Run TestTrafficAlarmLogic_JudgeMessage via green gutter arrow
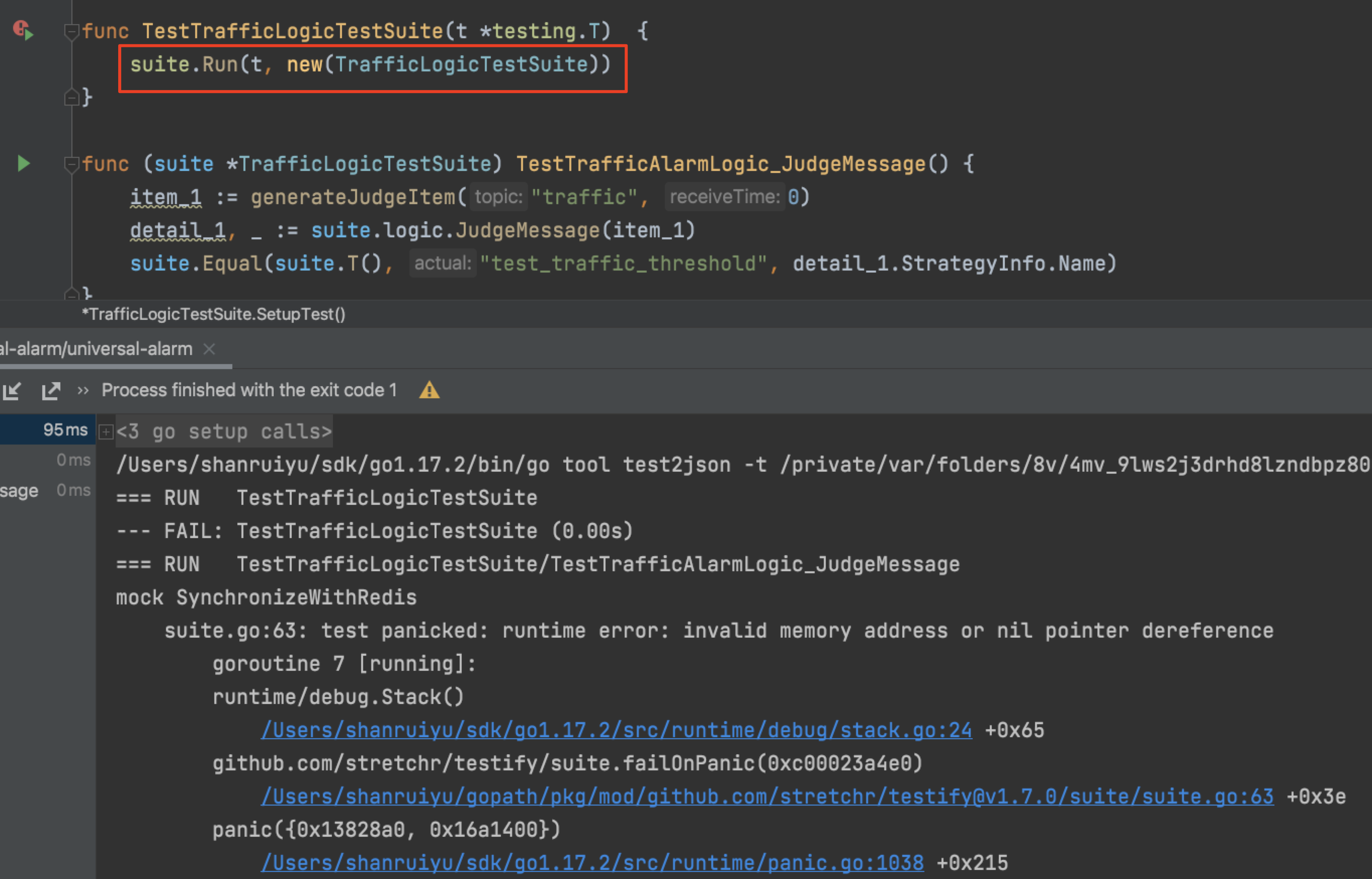 [24, 164]
